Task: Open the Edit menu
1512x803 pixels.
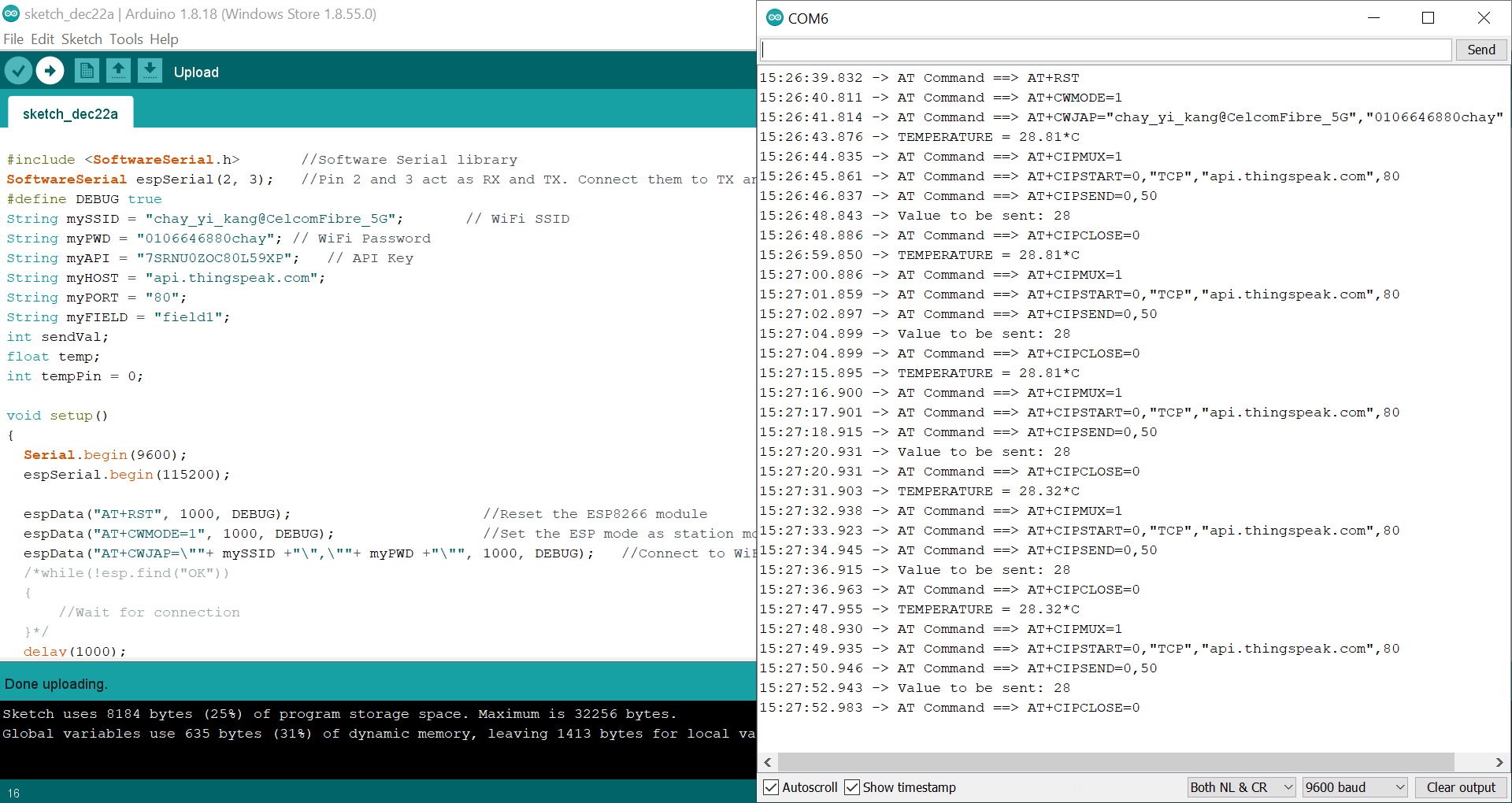Action: (x=43, y=39)
